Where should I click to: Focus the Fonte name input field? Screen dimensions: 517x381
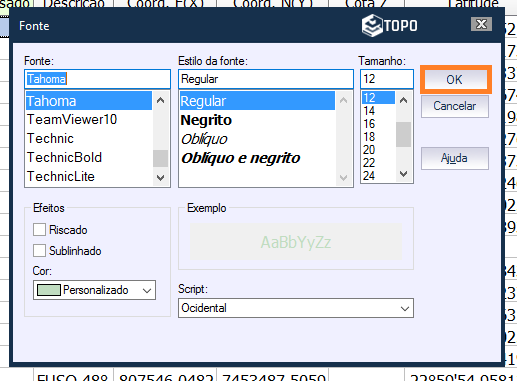click(x=97, y=79)
